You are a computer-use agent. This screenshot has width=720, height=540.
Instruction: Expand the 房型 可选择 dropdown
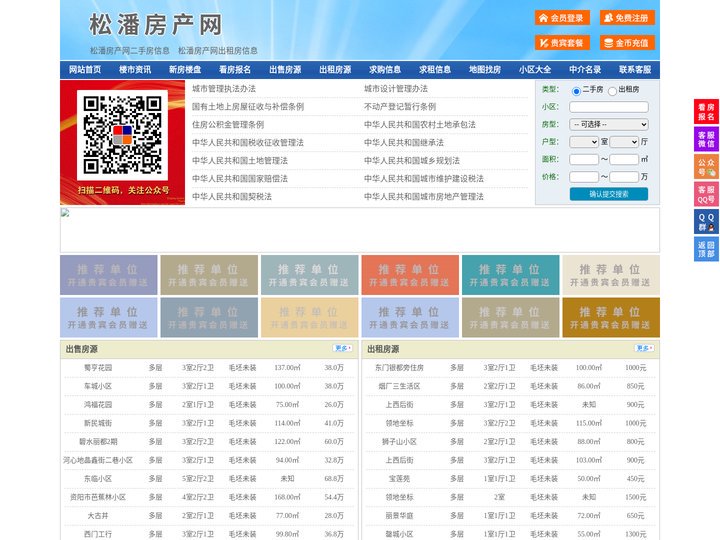pyautogui.click(x=609, y=124)
